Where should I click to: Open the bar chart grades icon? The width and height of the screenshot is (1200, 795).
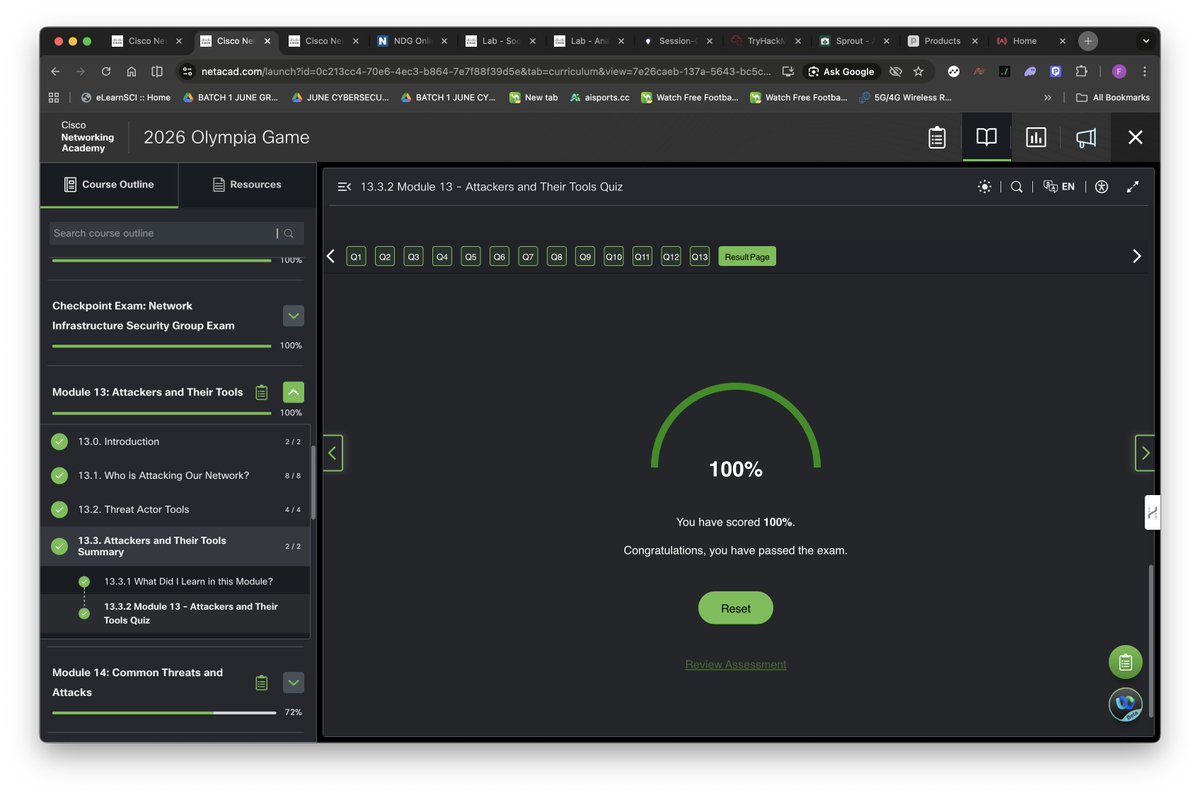pyautogui.click(x=1036, y=138)
